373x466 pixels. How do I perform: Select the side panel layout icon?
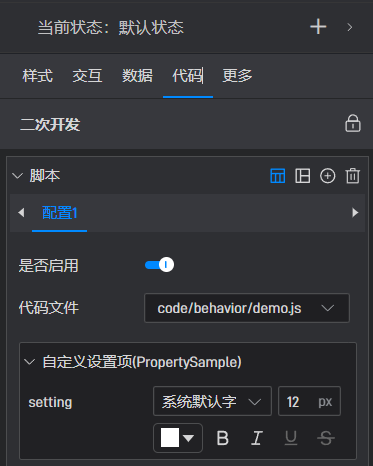pos(303,176)
